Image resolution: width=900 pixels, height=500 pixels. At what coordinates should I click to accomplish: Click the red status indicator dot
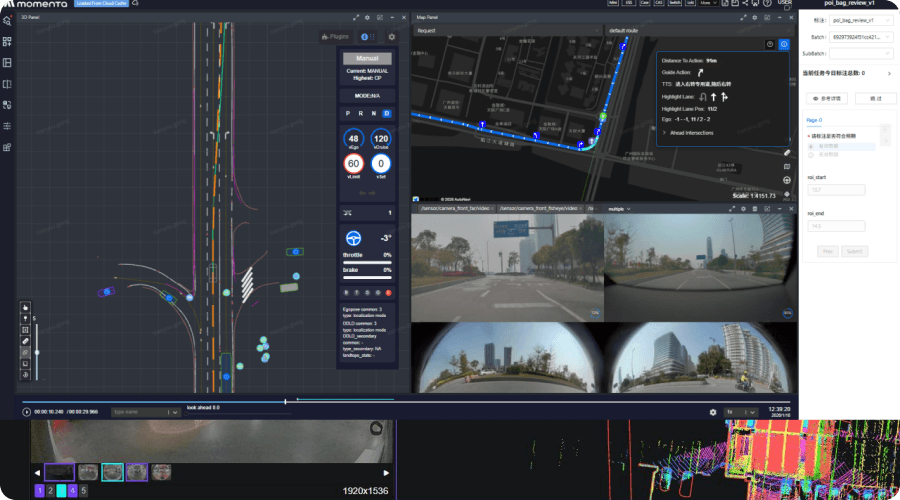(x=389, y=293)
